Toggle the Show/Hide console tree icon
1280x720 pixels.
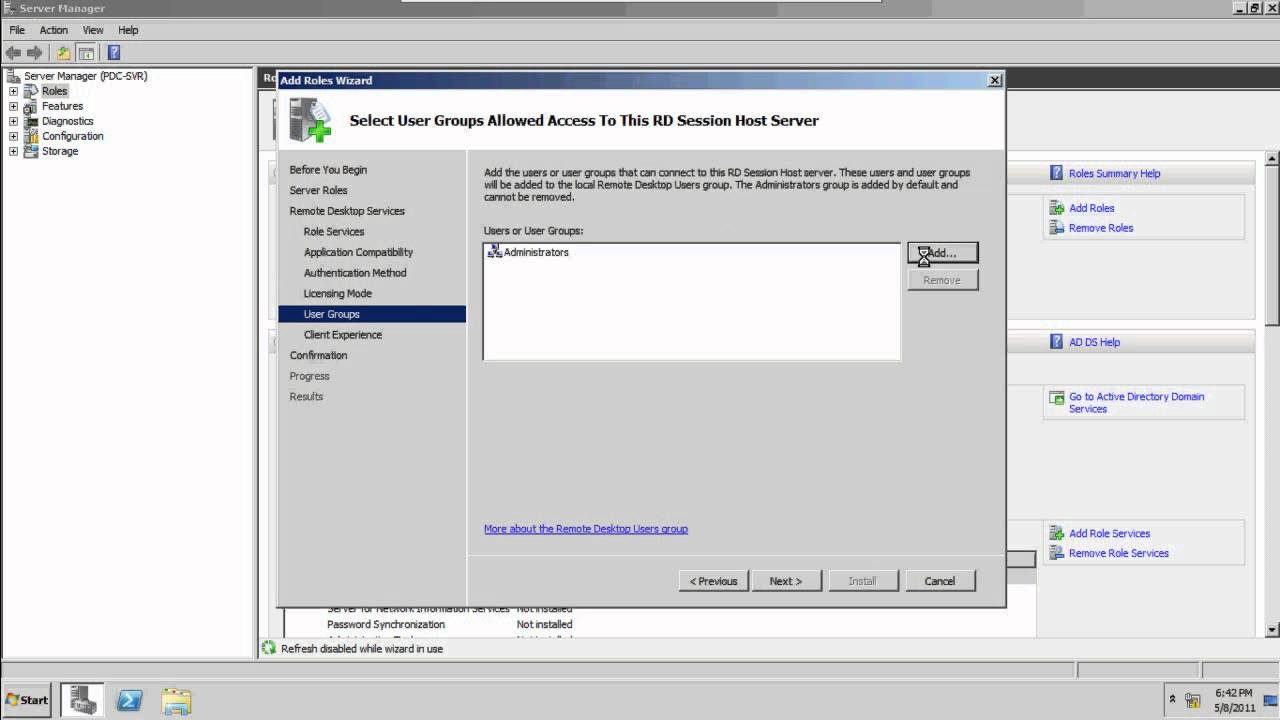click(x=87, y=53)
